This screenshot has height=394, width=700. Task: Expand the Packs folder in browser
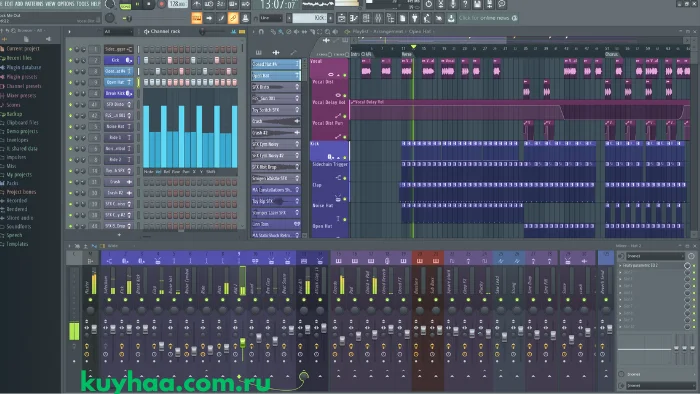coord(12,183)
